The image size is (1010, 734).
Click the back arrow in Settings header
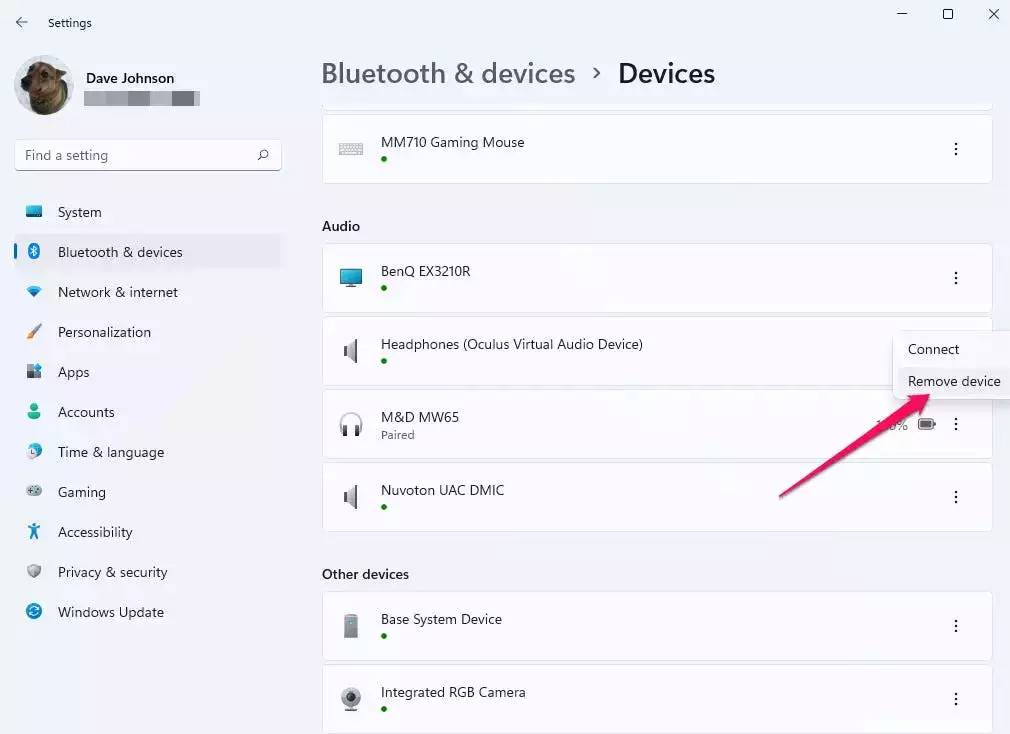point(22,22)
